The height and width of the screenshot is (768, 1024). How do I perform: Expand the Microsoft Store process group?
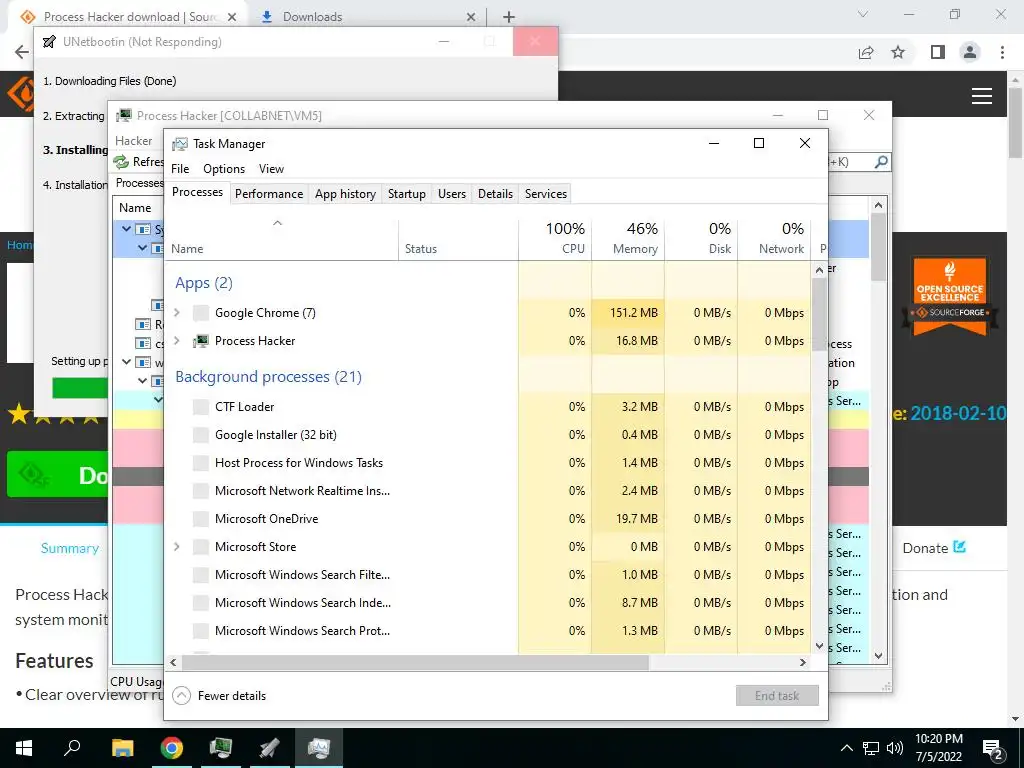click(x=176, y=547)
